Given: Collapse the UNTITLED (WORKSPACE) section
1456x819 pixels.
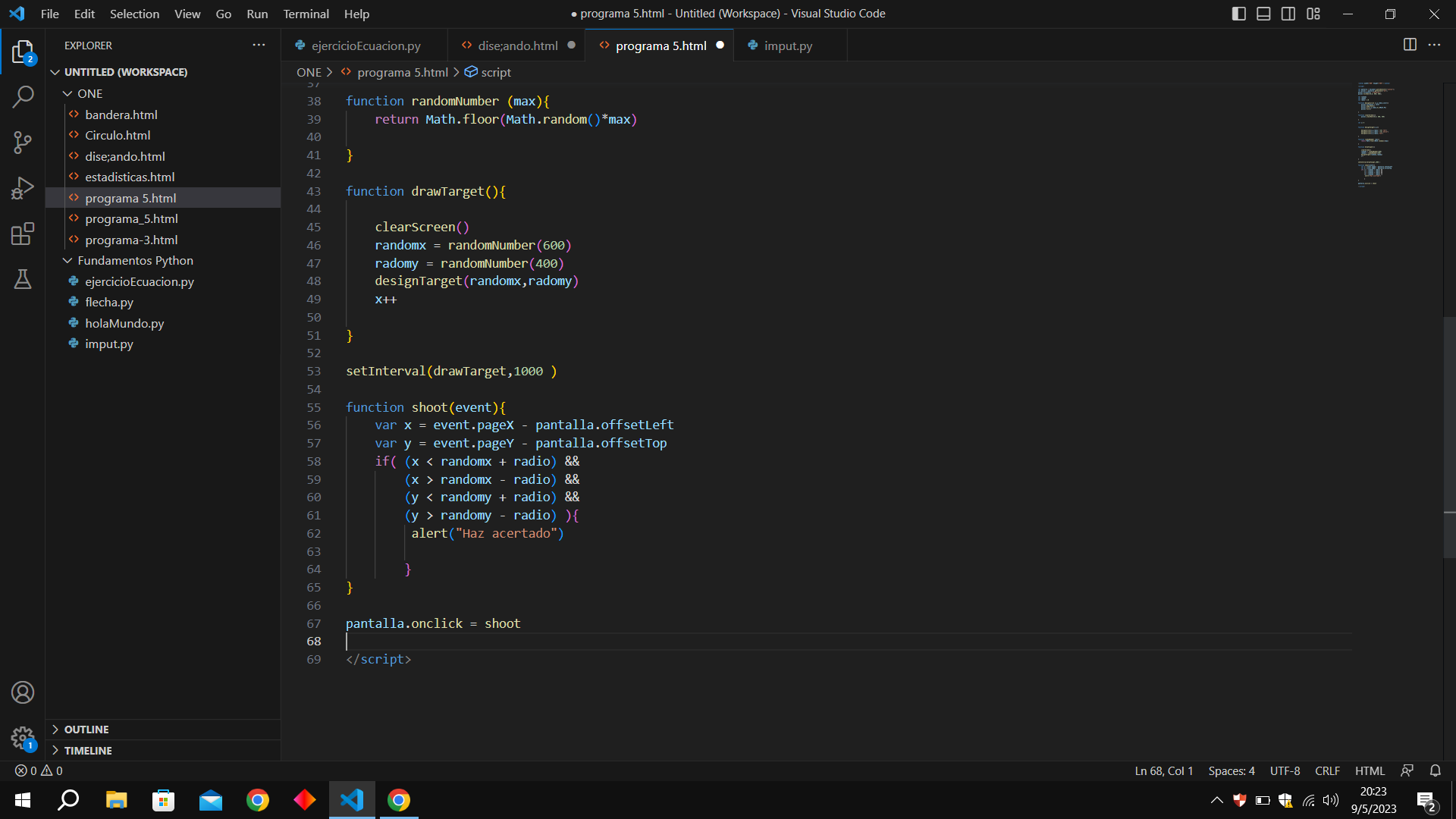Looking at the screenshot, I should point(163,72).
